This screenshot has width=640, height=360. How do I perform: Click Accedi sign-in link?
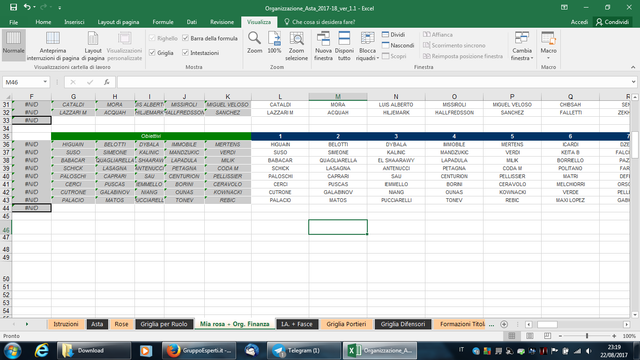[x=579, y=22]
